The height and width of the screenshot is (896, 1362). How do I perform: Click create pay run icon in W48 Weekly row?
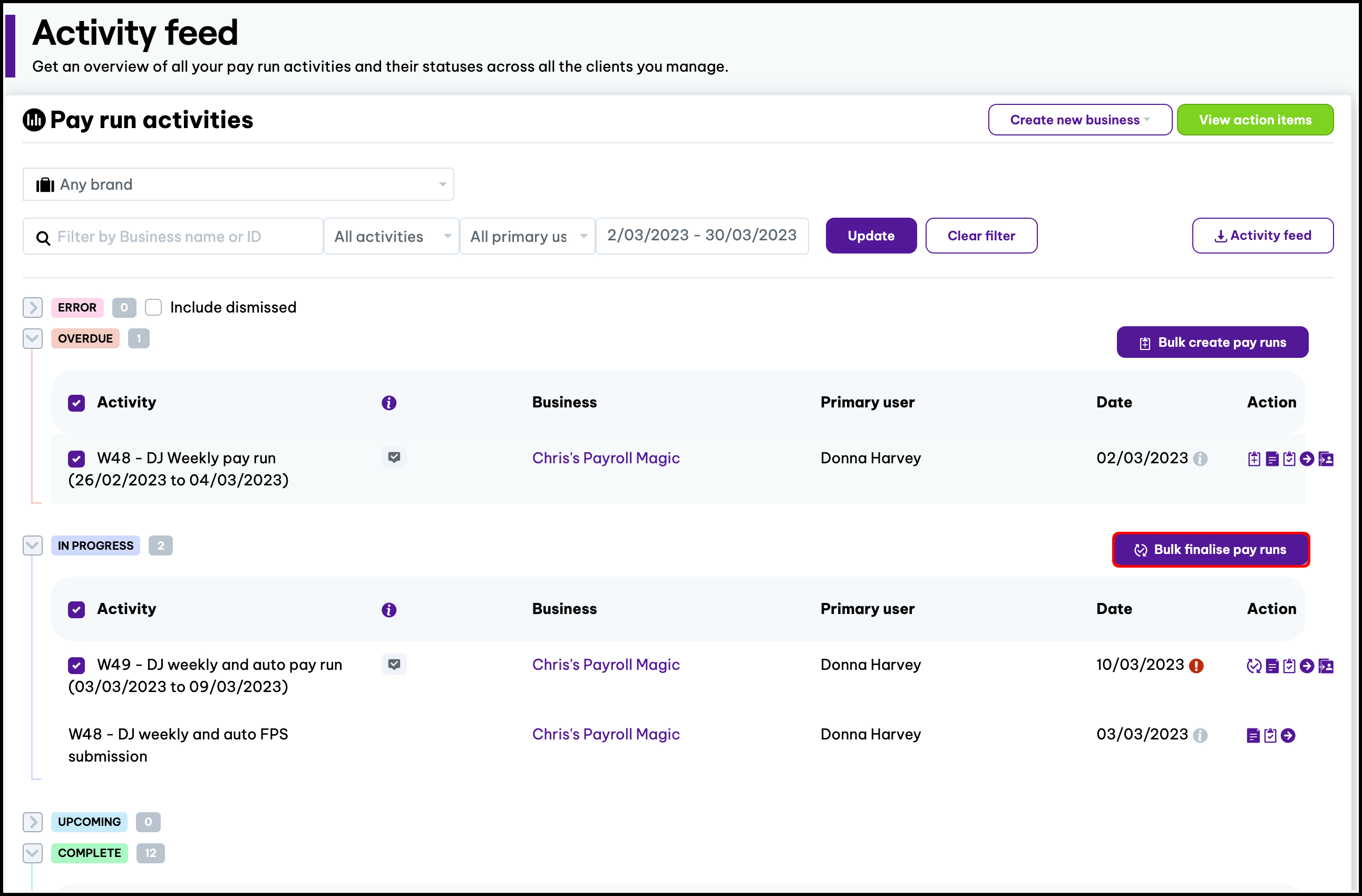pyautogui.click(x=1254, y=459)
